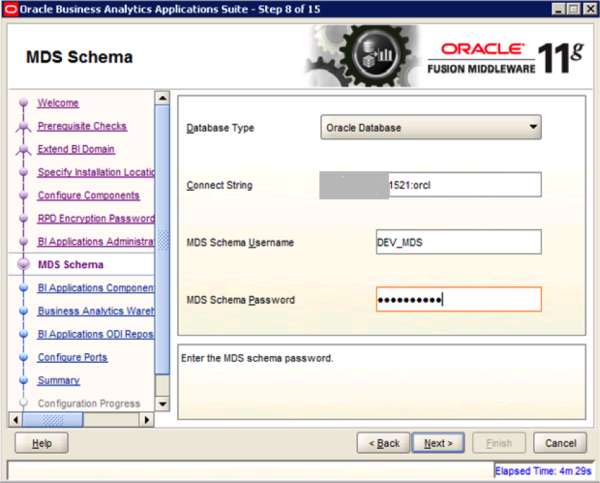The height and width of the screenshot is (483, 600).
Task: Jump to Configure Ports step
Action: (72, 357)
